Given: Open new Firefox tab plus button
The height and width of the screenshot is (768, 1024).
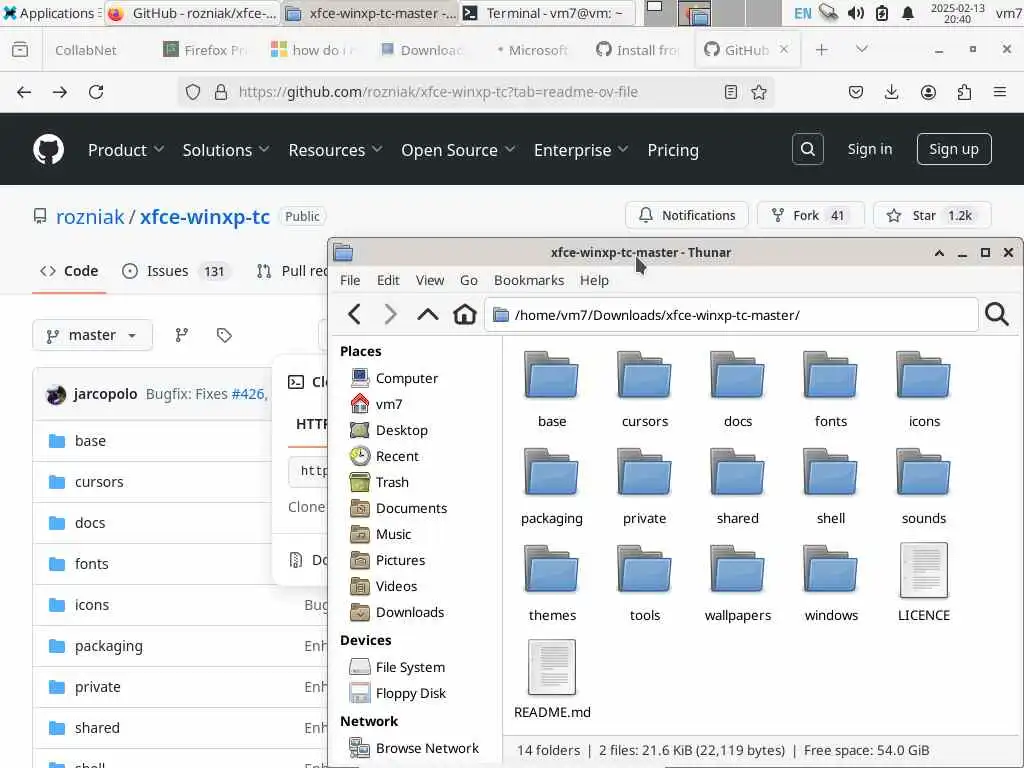Looking at the screenshot, I should pos(822,50).
